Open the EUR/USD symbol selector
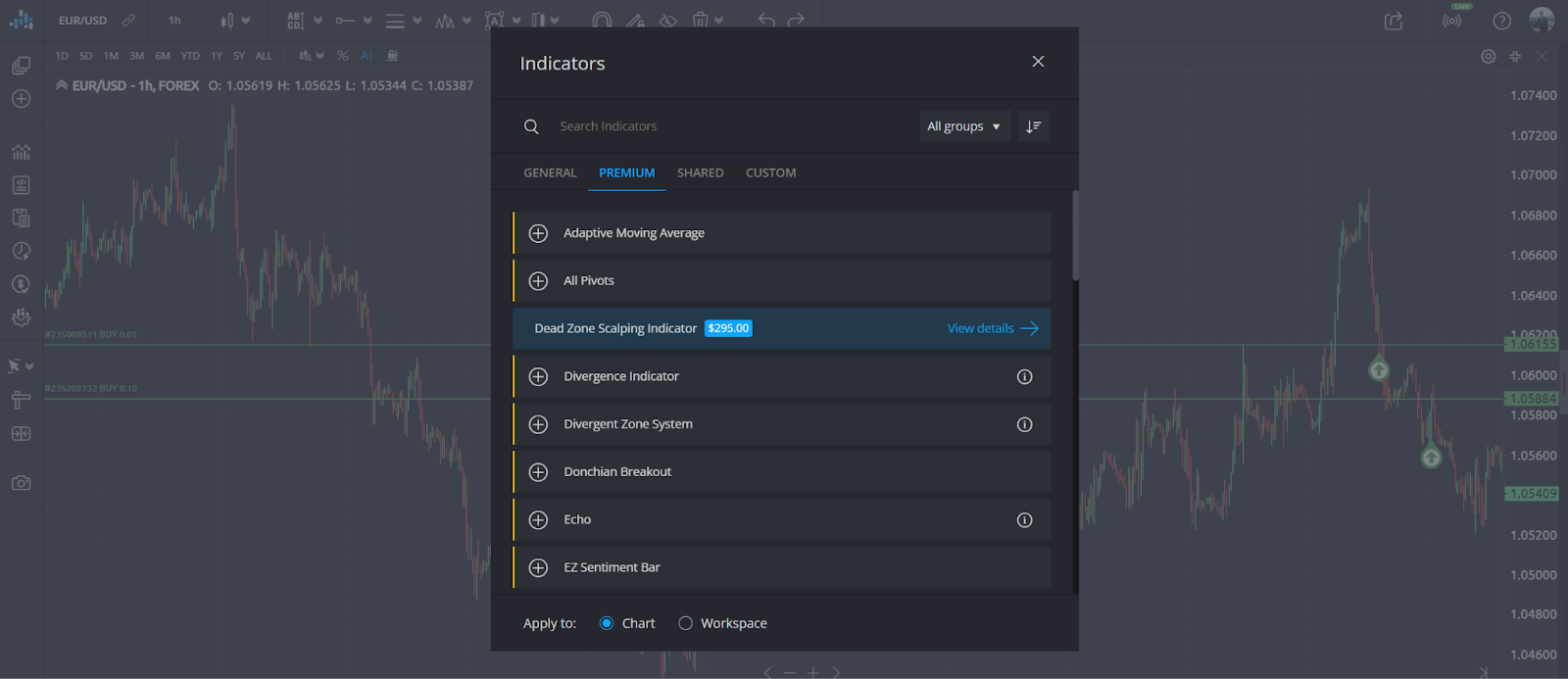 [82, 21]
